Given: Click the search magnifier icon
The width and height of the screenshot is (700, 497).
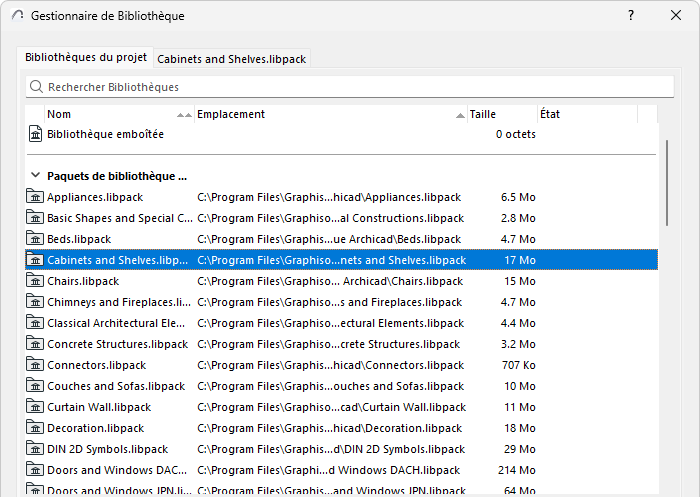Looking at the screenshot, I should click(36, 87).
